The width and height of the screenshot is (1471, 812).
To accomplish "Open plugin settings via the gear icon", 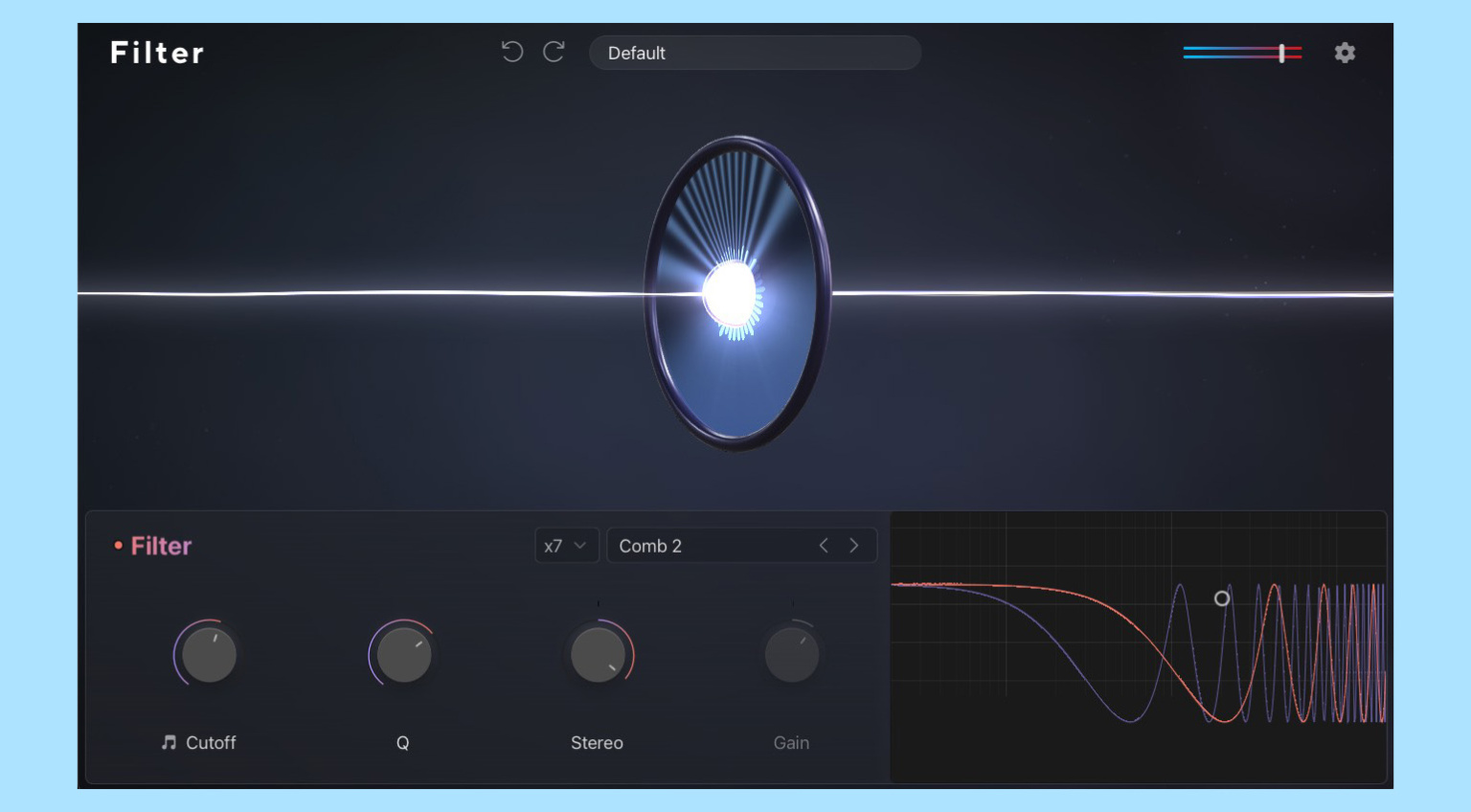I will (x=1345, y=53).
